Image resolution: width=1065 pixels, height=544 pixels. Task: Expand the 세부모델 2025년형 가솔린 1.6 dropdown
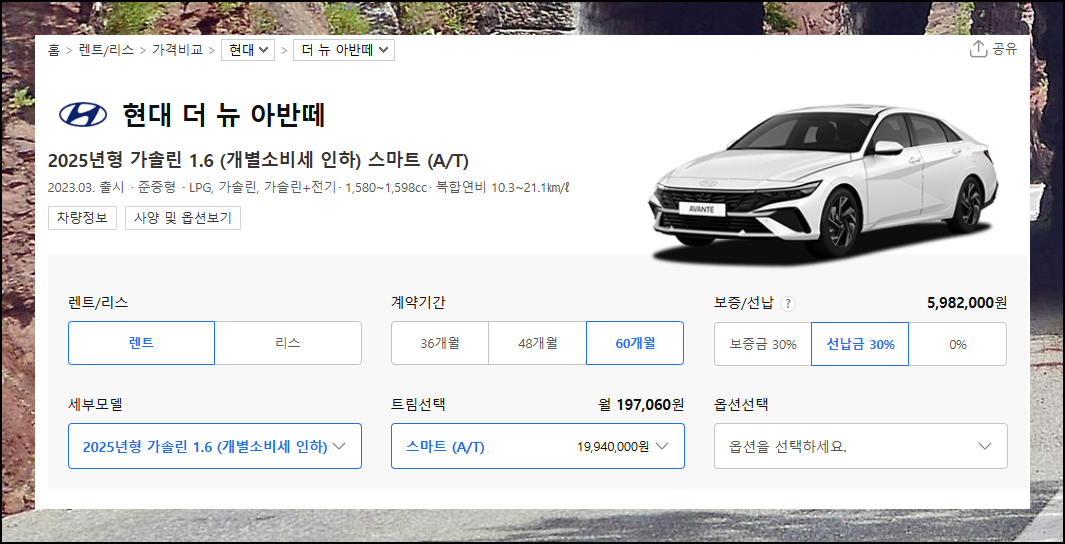pos(215,446)
